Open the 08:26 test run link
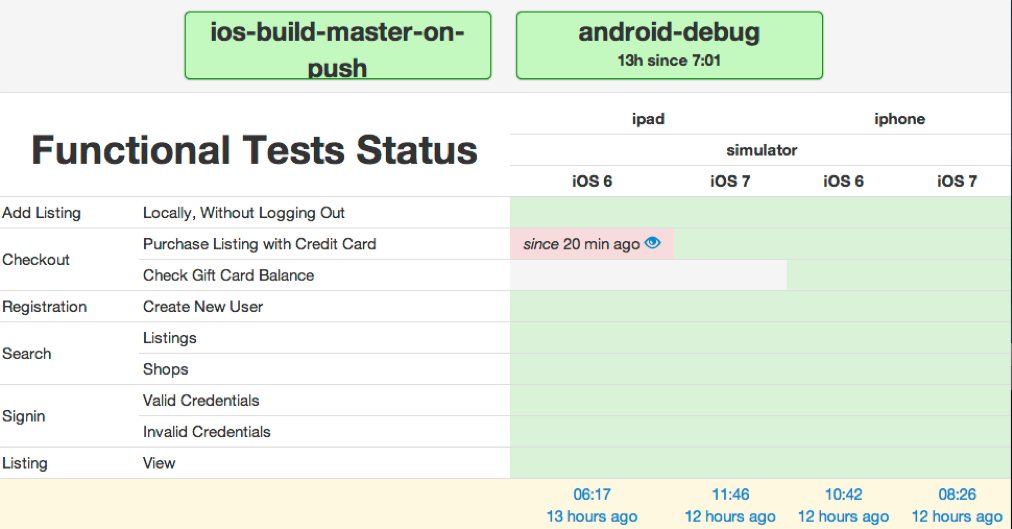This screenshot has height=529, width=1012. point(956,494)
